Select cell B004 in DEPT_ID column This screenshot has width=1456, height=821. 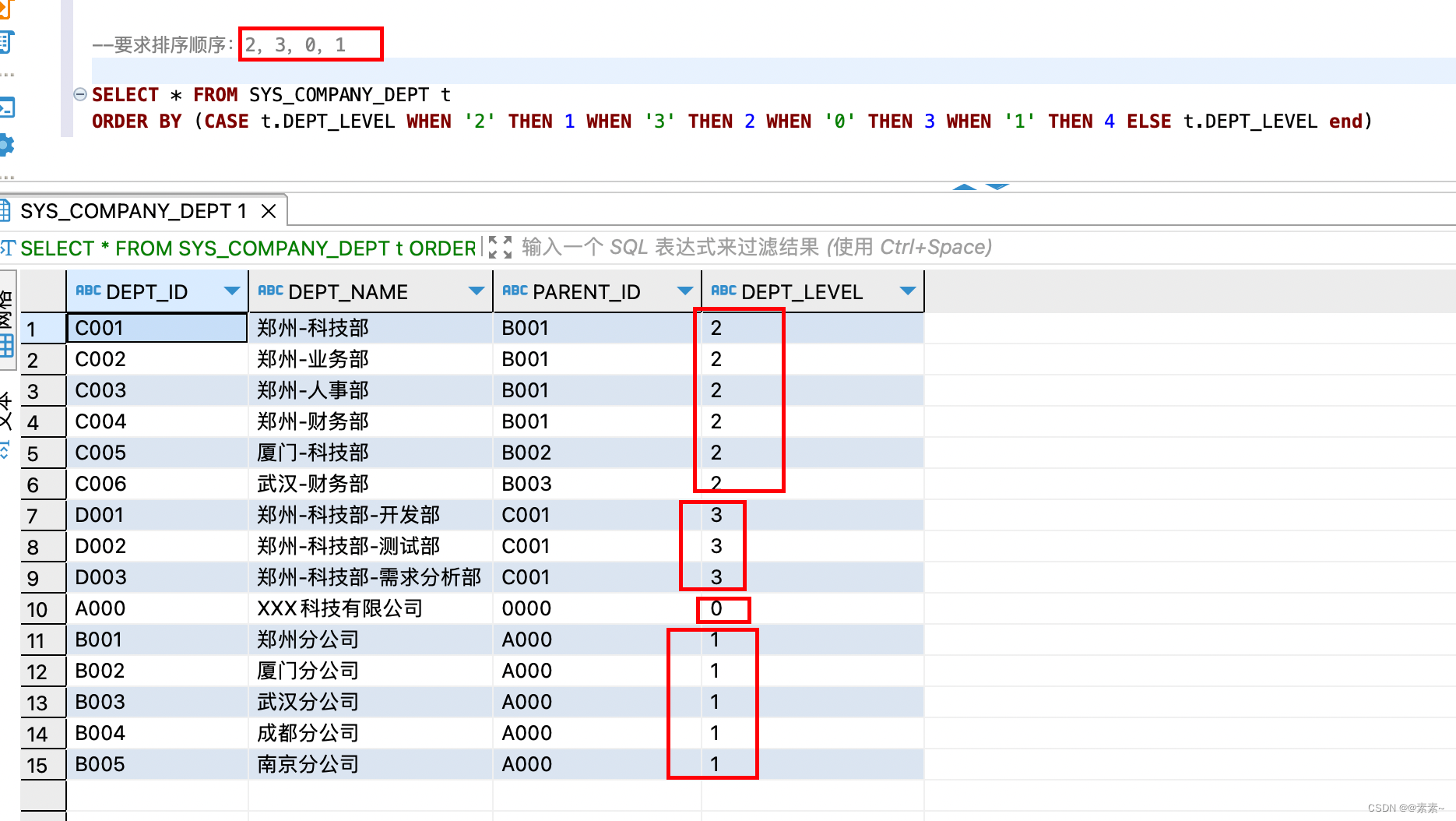point(157,733)
